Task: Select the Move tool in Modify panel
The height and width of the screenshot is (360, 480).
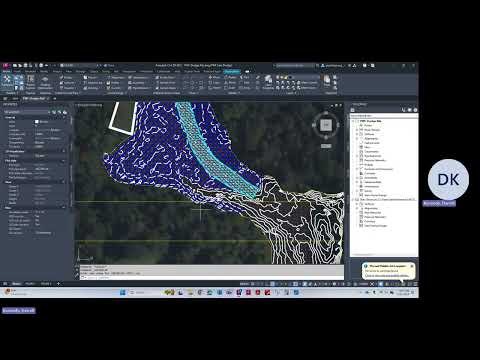Action: pos(214,77)
